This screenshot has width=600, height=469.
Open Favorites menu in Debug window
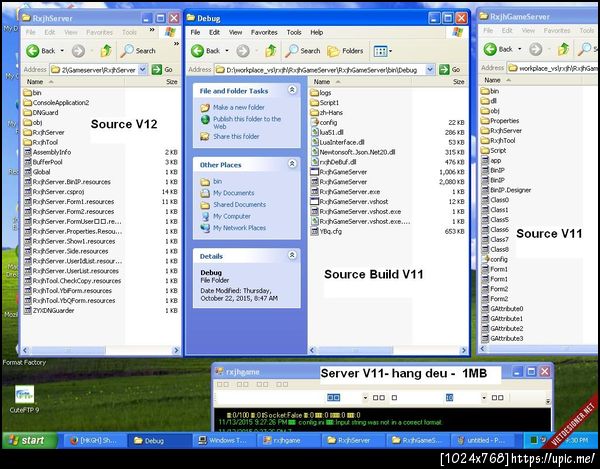pyautogui.click(x=264, y=32)
